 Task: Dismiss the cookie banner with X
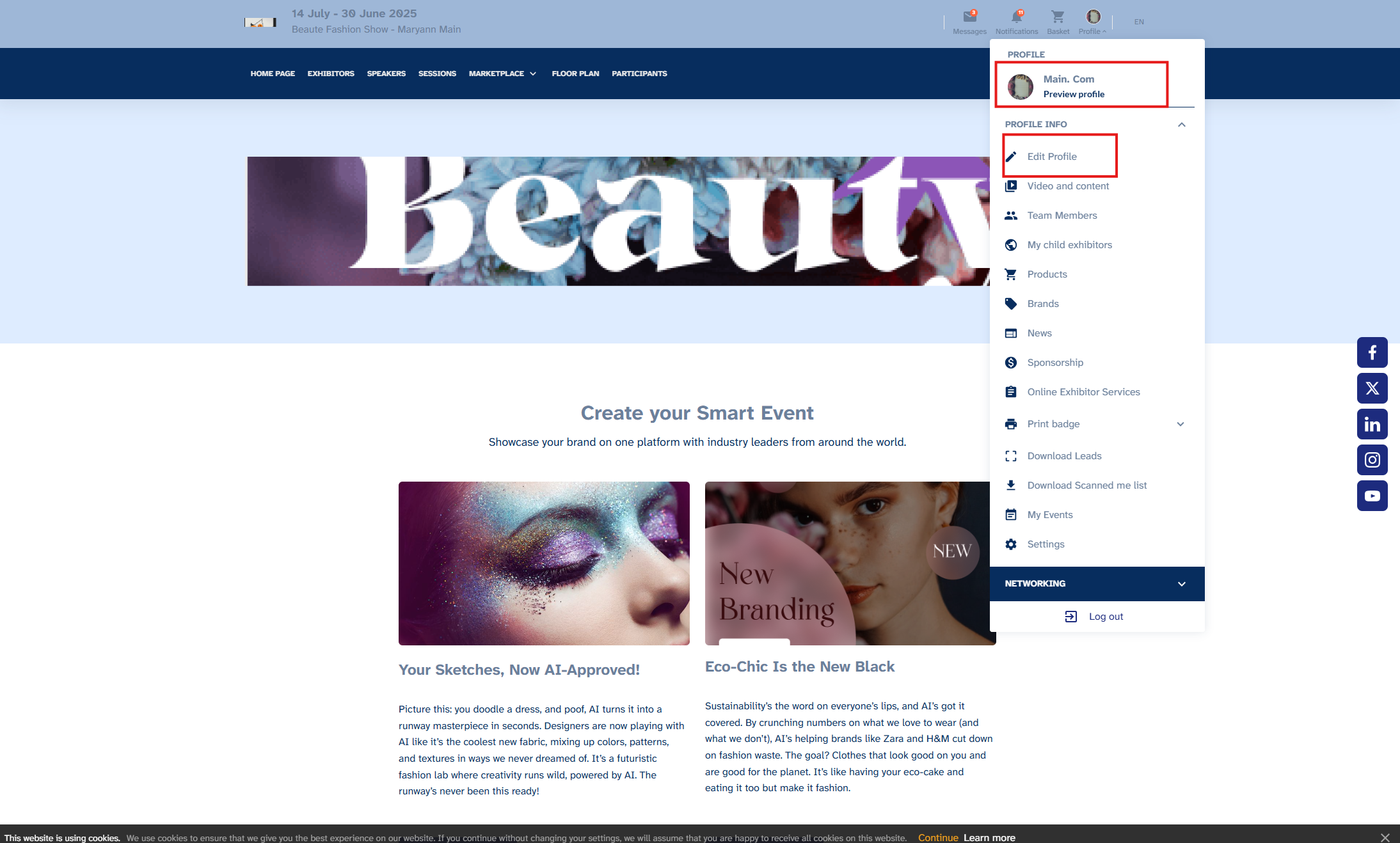(x=1385, y=837)
